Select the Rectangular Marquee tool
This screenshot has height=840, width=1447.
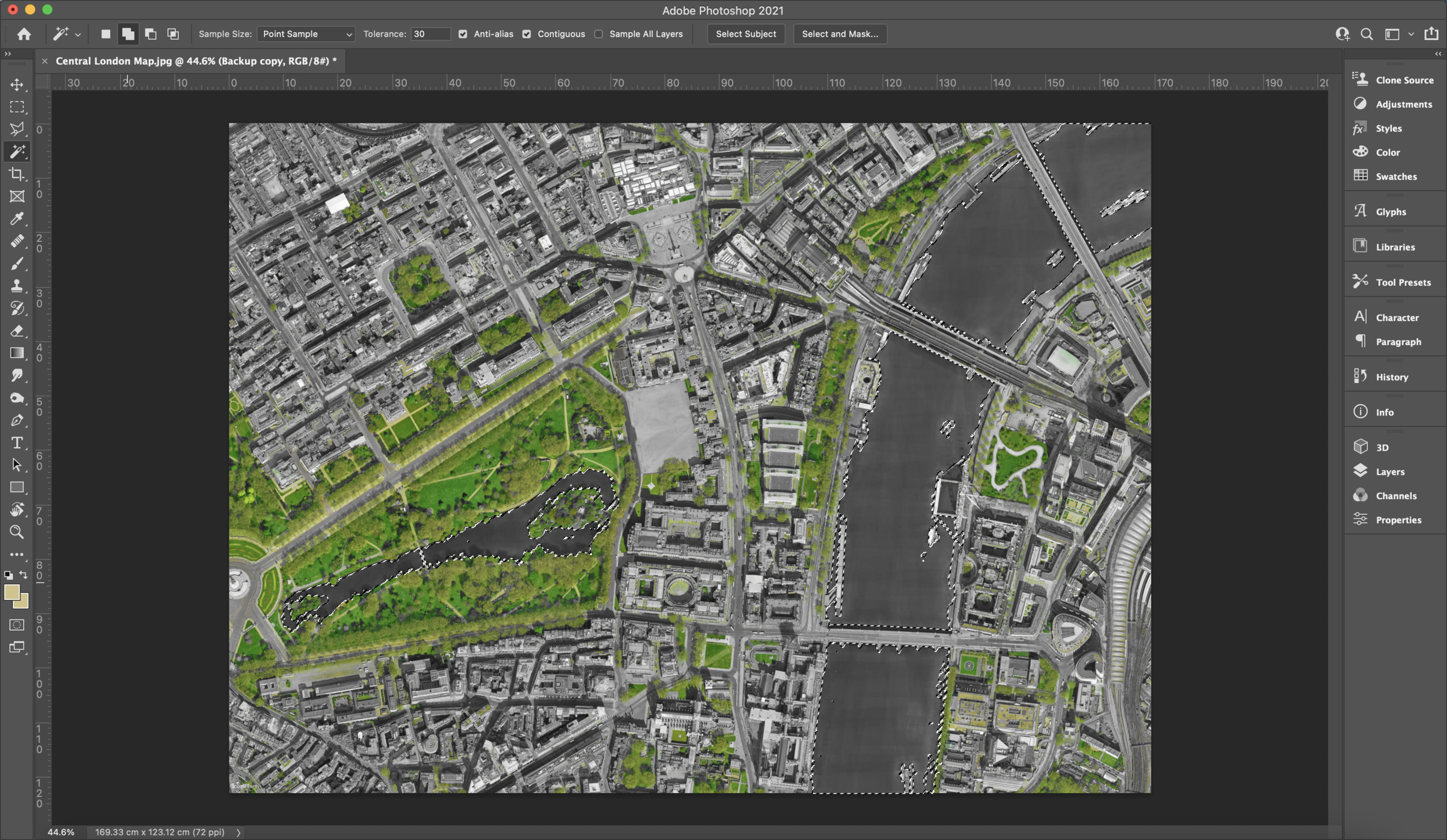(x=17, y=107)
